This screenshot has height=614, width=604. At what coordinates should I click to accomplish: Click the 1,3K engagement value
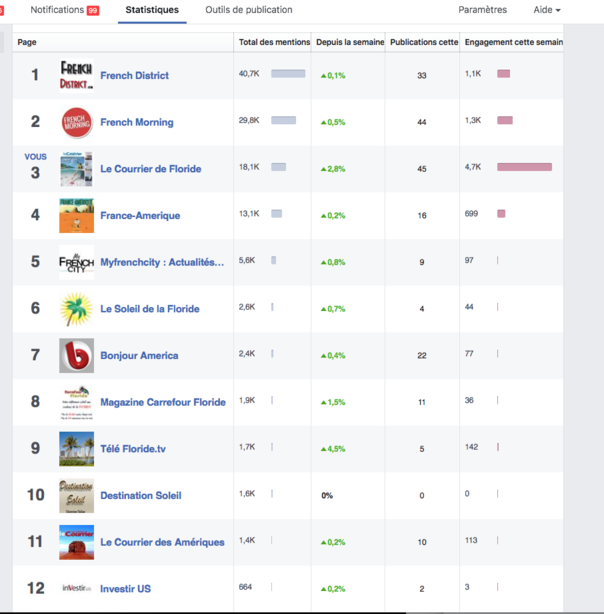pyautogui.click(x=473, y=120)
